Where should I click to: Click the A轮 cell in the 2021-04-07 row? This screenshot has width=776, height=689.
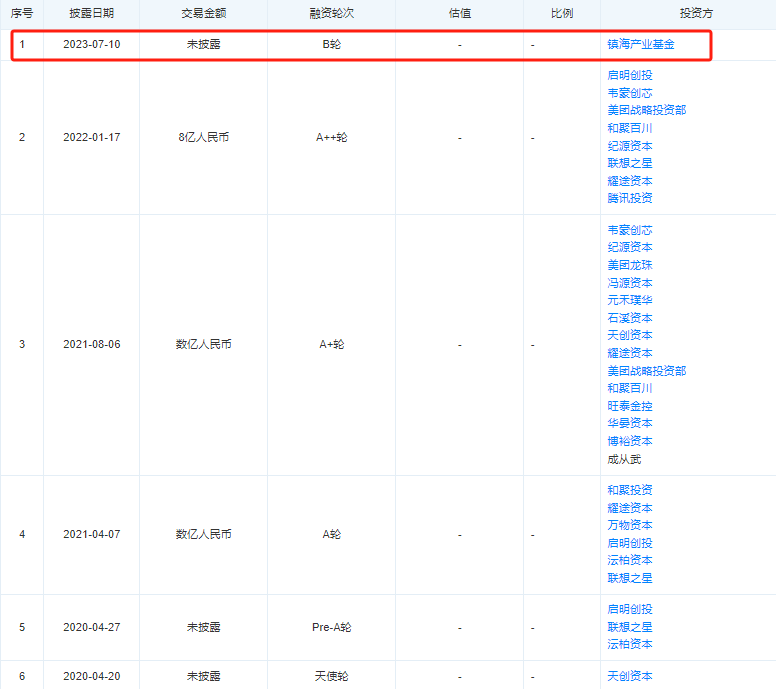(332, 535)
